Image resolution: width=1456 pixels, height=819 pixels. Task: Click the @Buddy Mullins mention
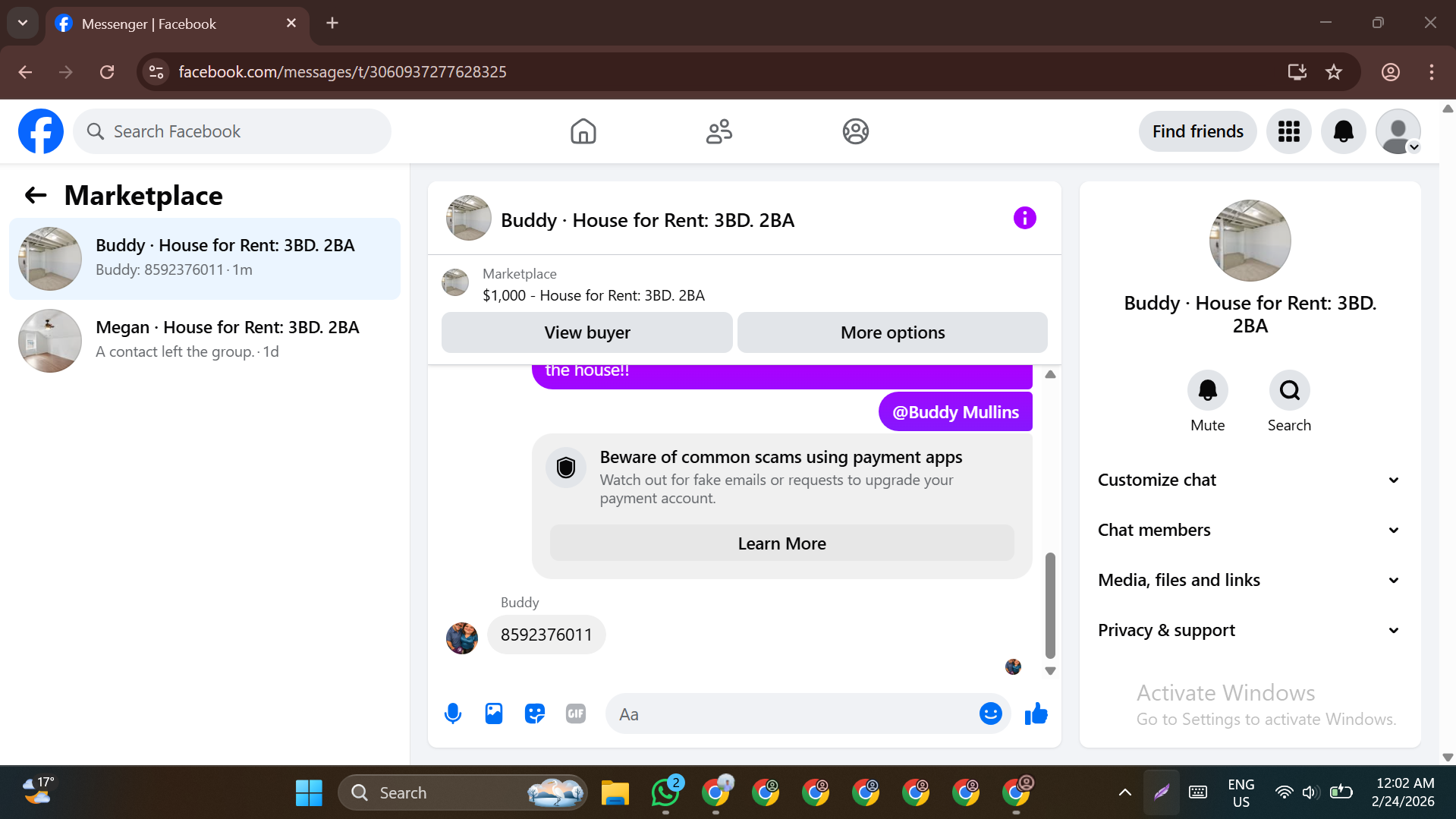[x=955, y=412]
